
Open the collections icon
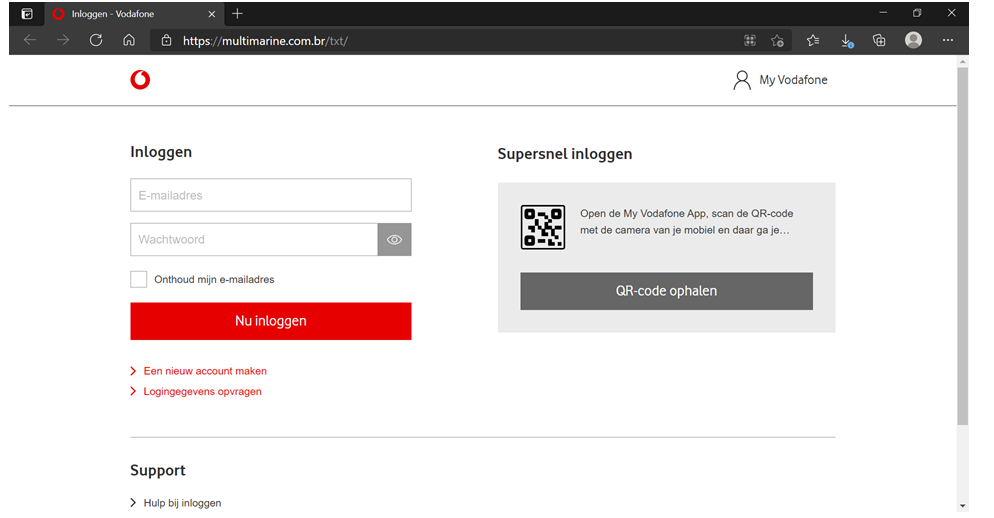pos(879,41)
